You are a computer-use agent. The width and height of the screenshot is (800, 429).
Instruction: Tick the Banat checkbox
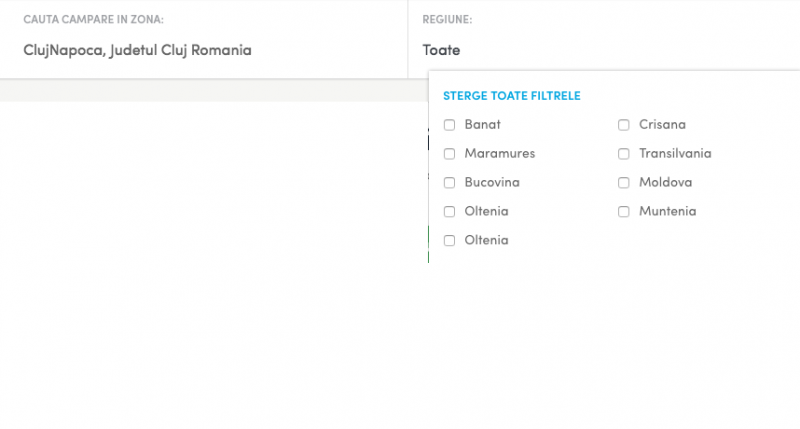coord(450,125)
